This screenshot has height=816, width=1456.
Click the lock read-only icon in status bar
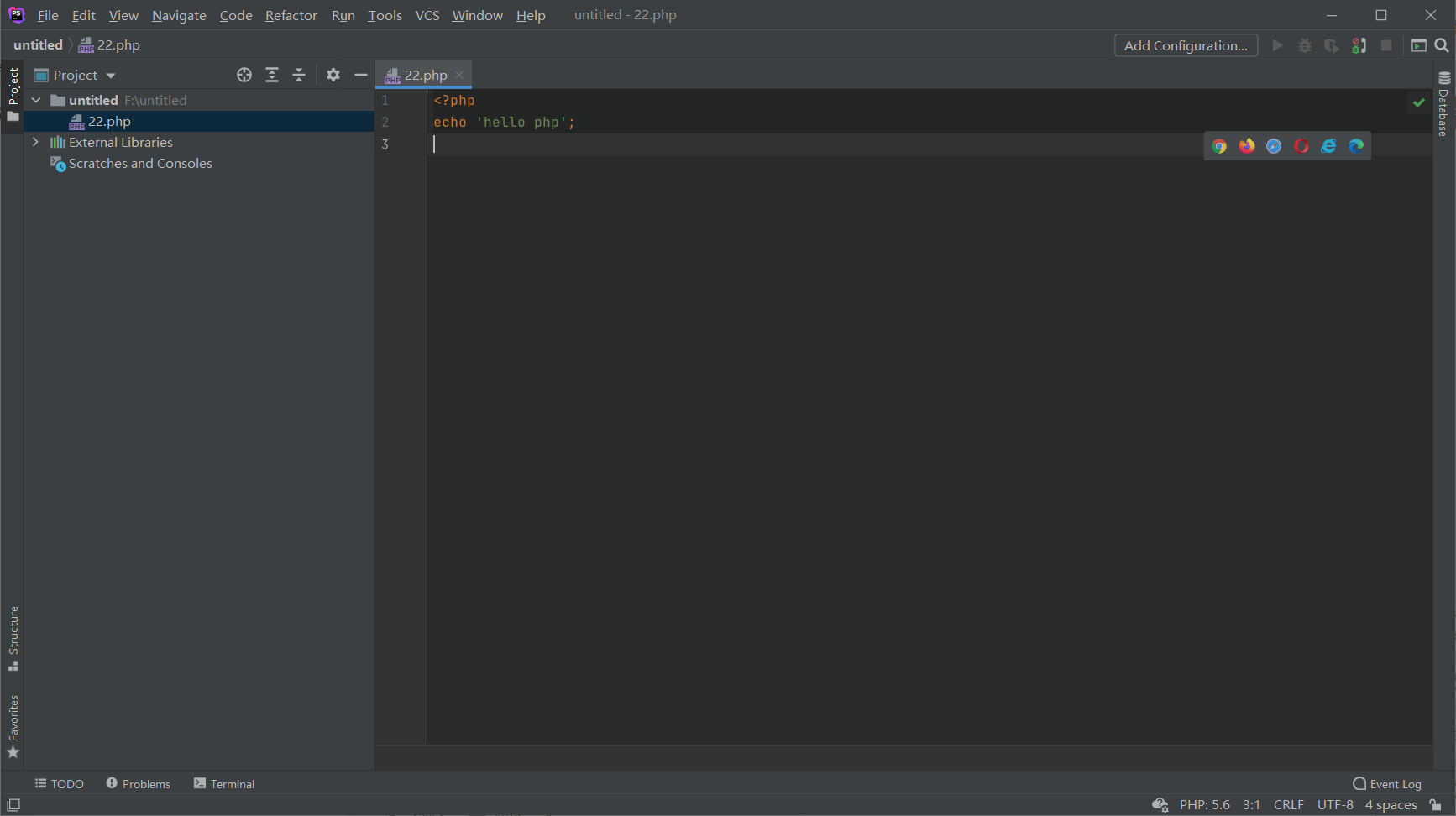point(1436,805)
